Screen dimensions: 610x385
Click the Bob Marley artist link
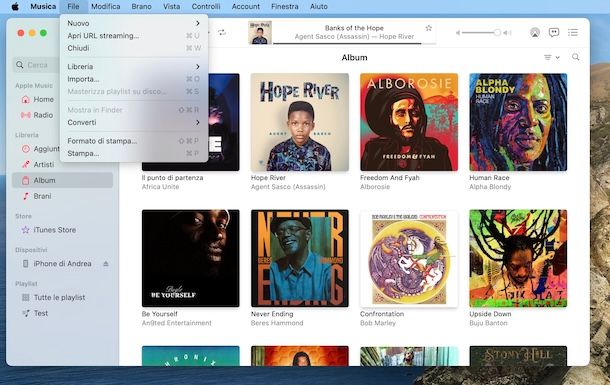tap(378, 323)
